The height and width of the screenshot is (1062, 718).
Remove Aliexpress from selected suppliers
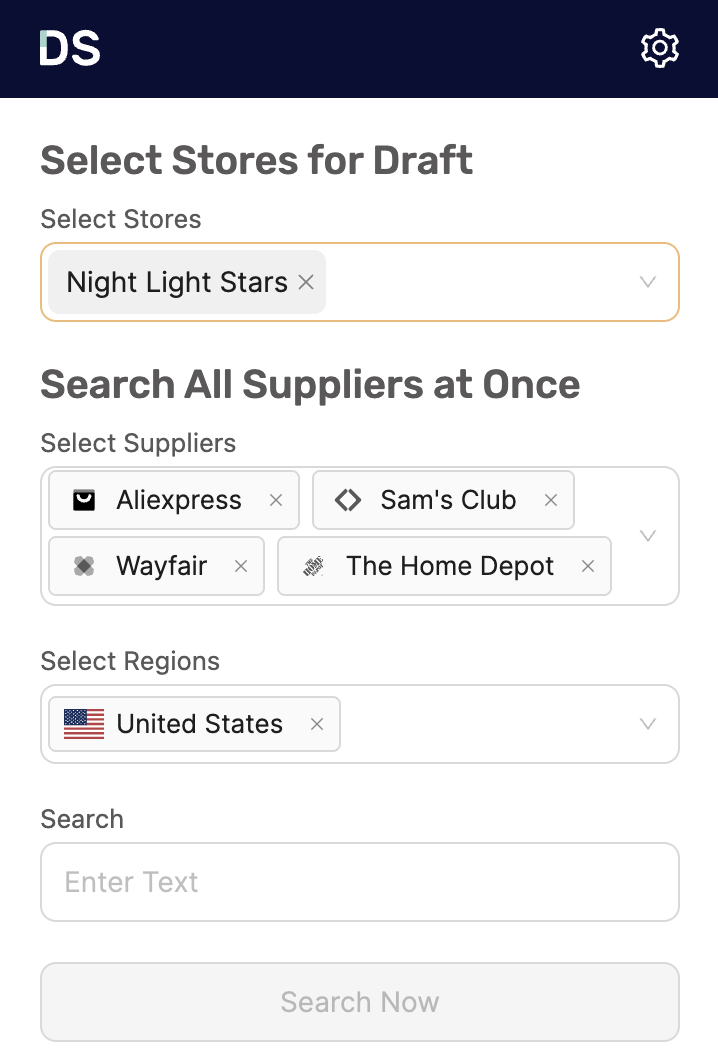point(275,500)
